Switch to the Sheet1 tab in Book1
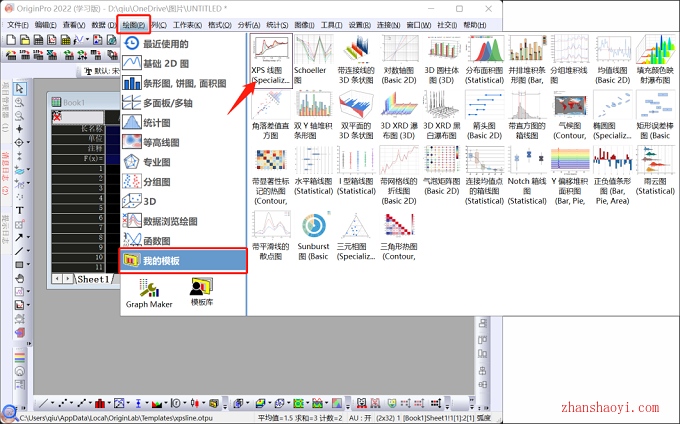The width and height of the screenshot is (680, 424). [93, 279]
